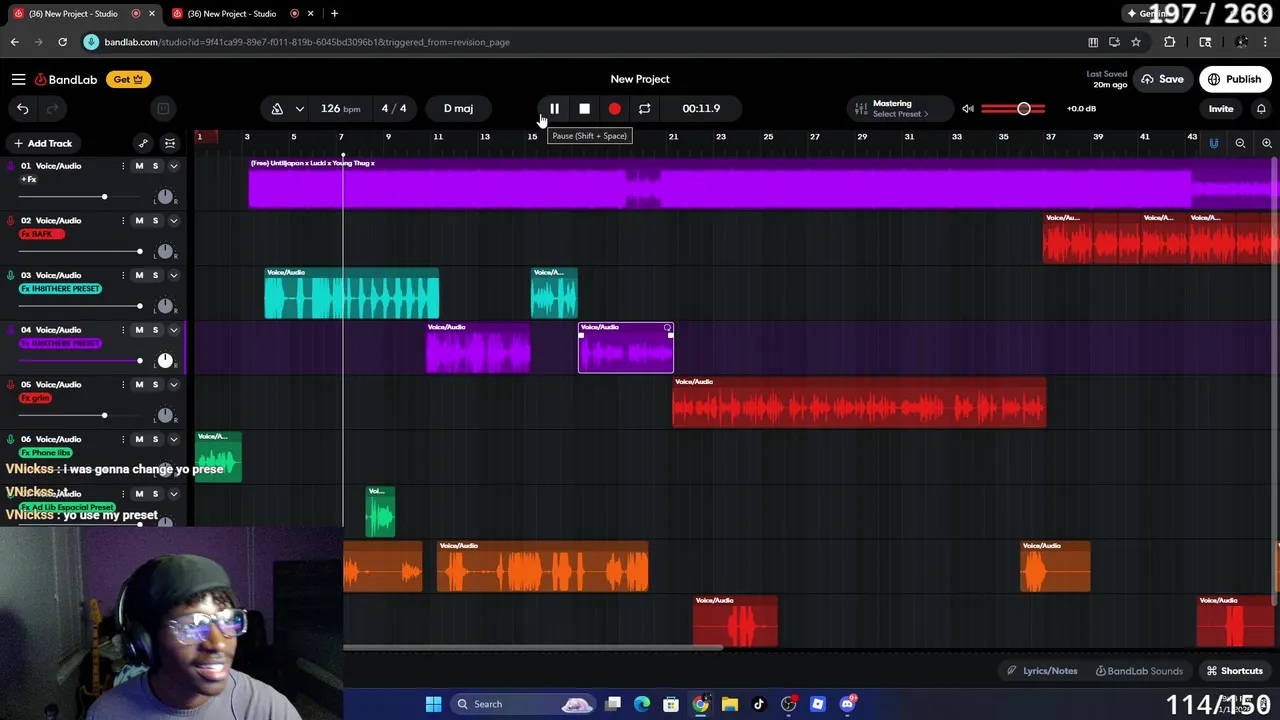Click the Save button

[x=1163, y=79]
